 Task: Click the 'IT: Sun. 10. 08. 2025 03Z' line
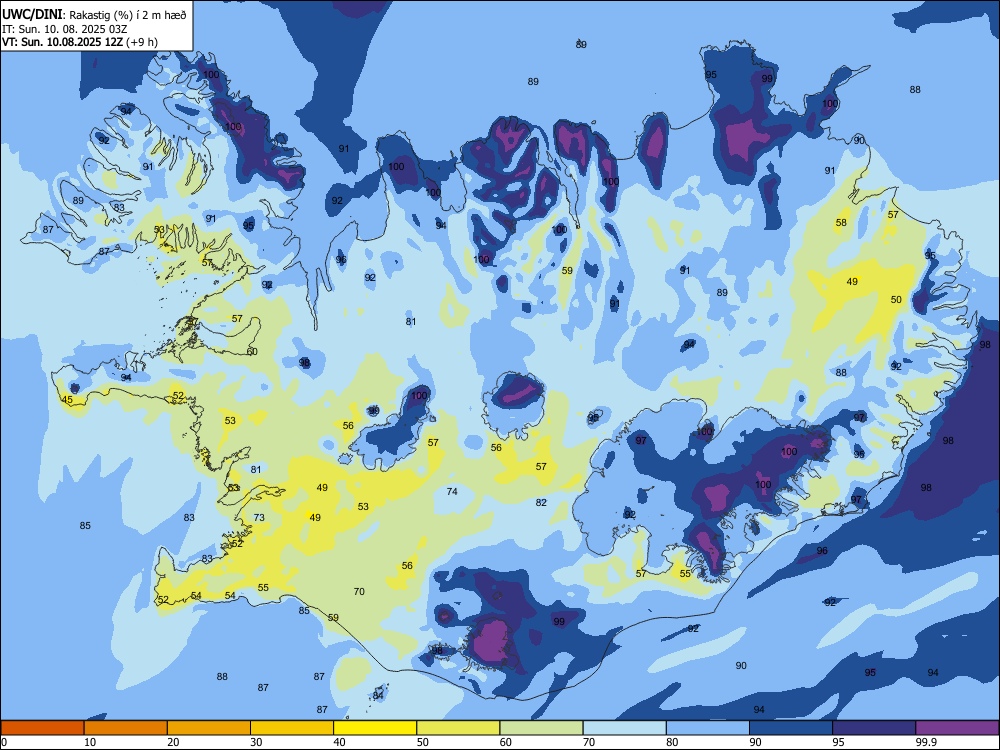pyautogui.click(x=67, y=29)
